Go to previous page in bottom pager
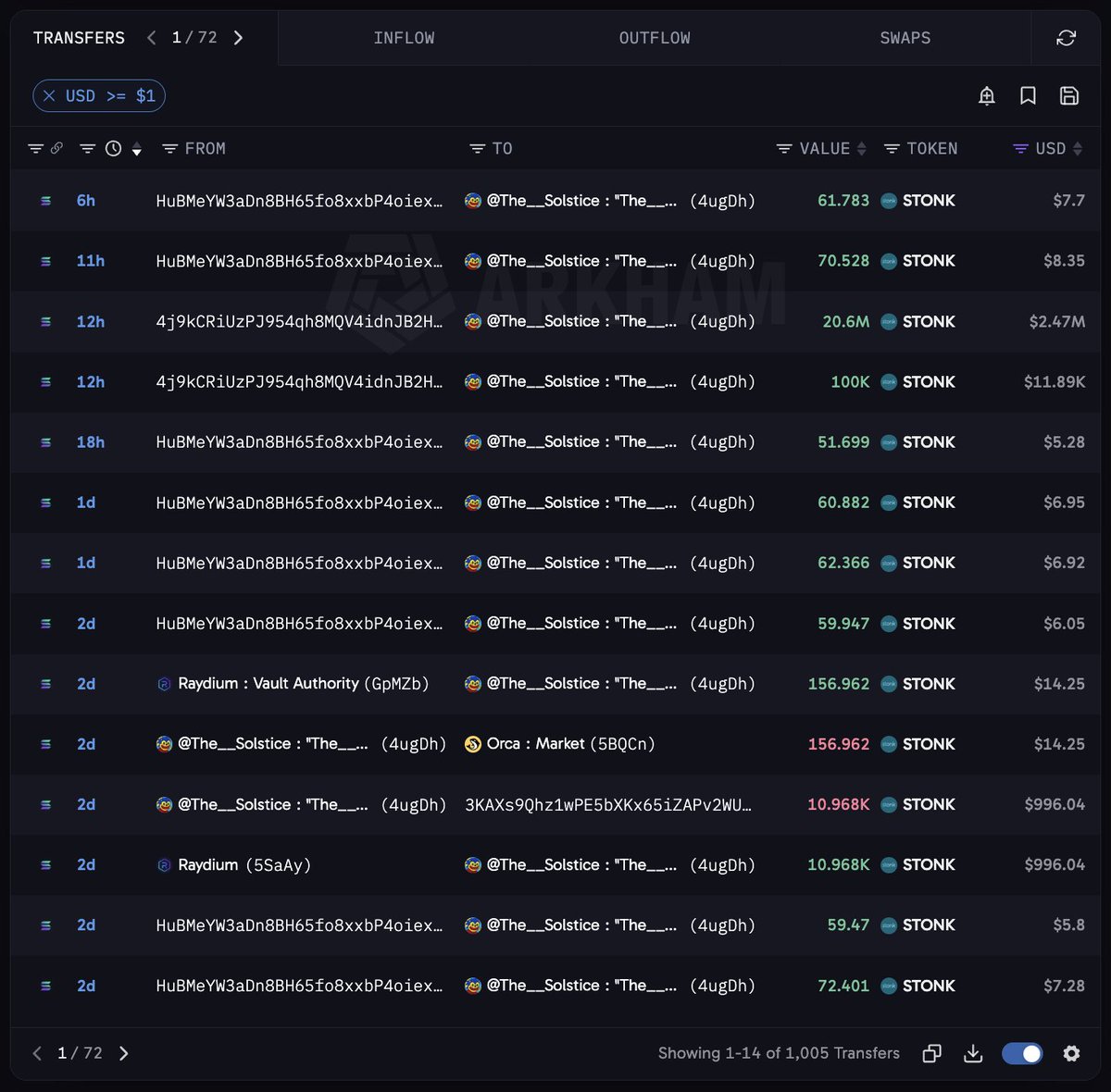The width and height of the screenshot is (1111, 1092). 37,1053
